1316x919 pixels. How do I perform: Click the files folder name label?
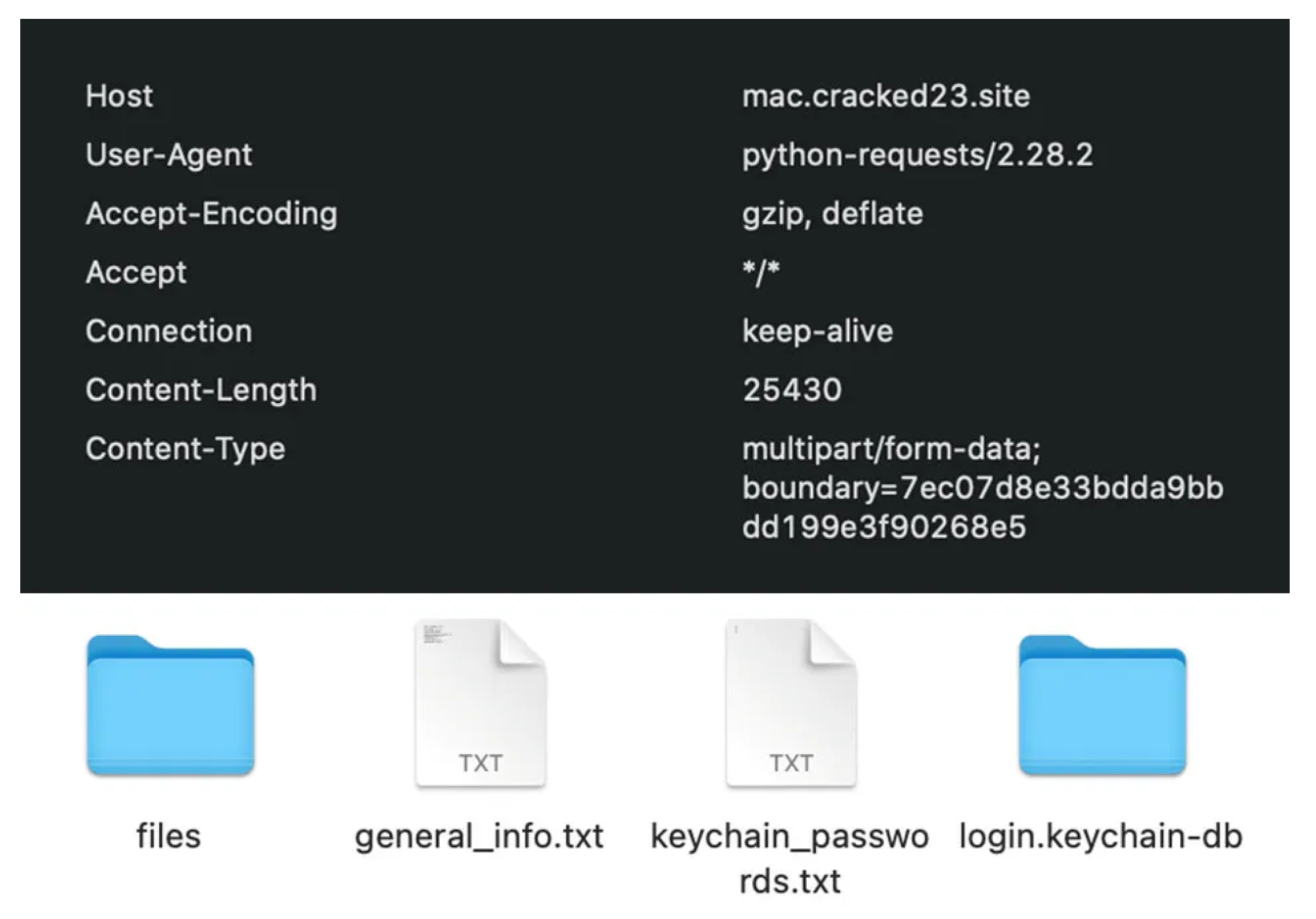pos(169,836)
